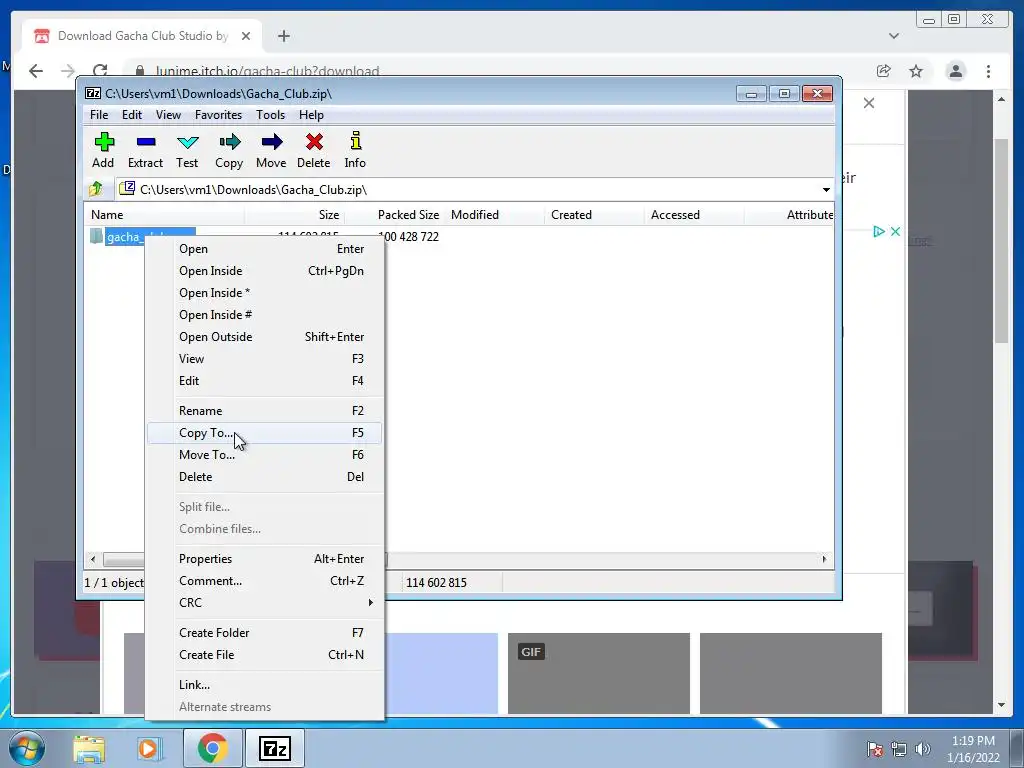Click the Chrome address bar URL
The height and width of the screenshot is (768, 1024).
(x=268, y=71)
